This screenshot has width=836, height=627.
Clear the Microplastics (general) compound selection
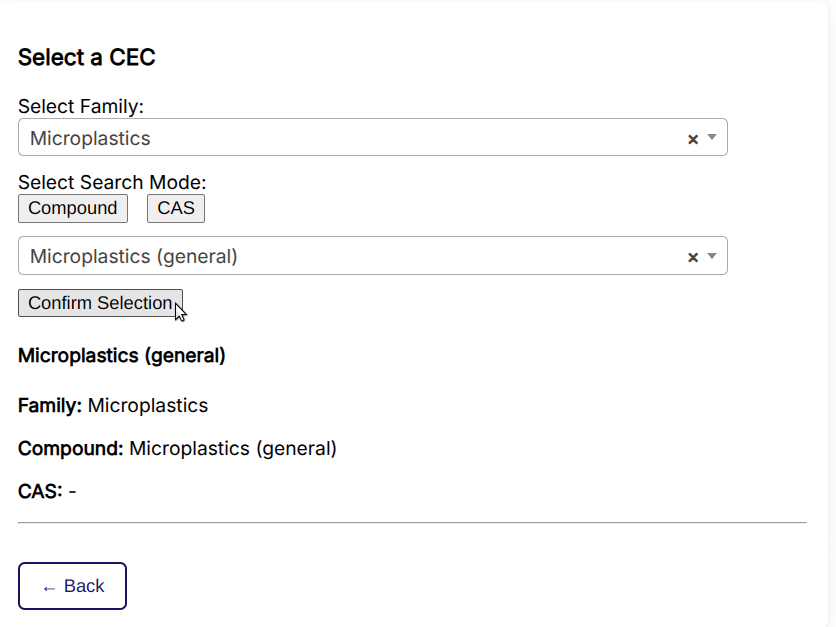point(693,256)
